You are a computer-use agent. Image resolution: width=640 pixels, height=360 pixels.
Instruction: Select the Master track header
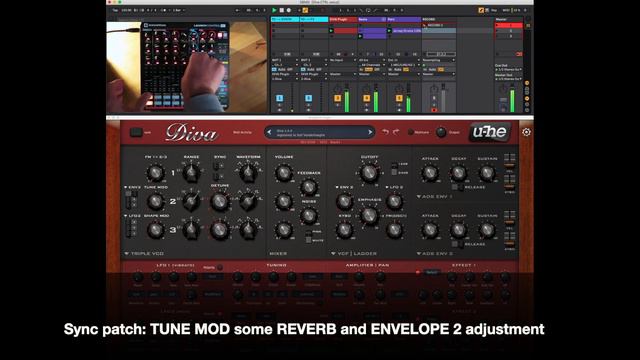pyautogui.click(x=509, y=19)
